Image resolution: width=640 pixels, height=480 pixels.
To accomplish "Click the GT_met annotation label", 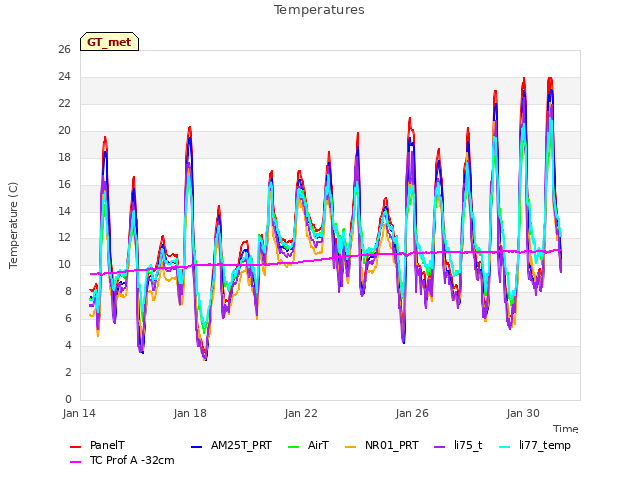I will click(109, 42).
